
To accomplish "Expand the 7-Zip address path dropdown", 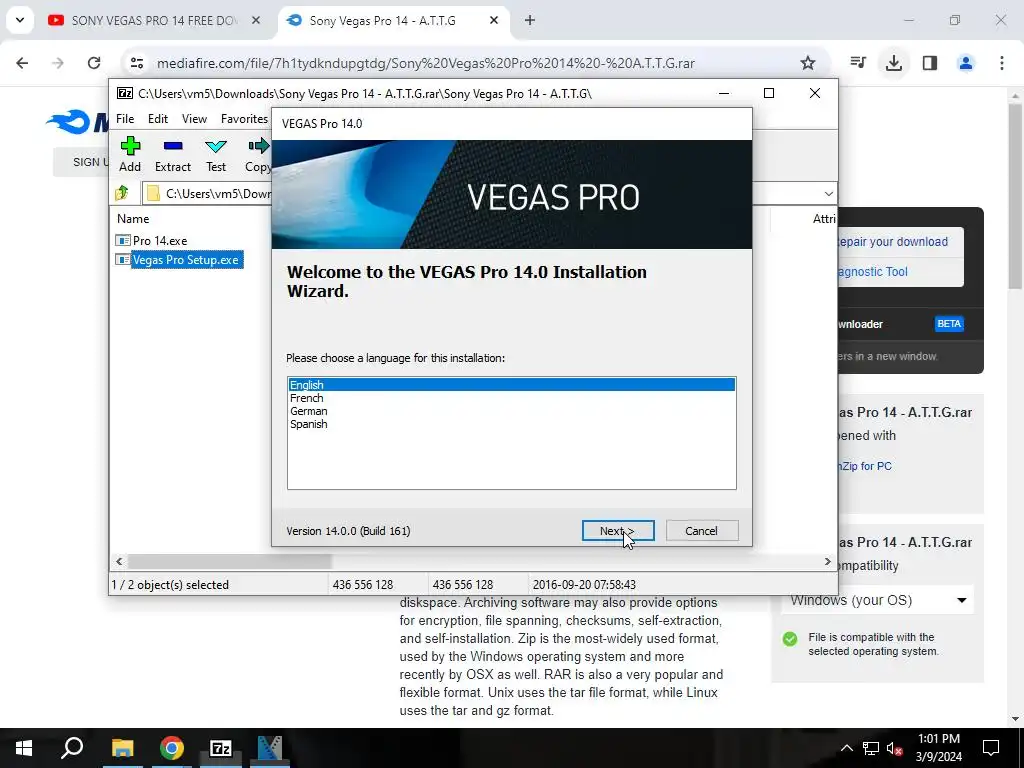I will [x=828, y=193].
